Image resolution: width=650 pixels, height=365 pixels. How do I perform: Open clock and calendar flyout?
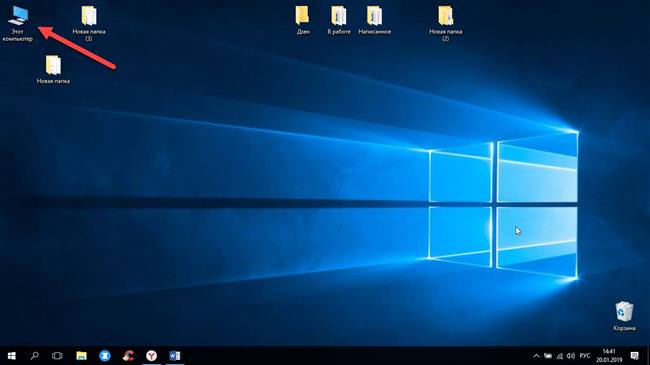click(609, 356)
